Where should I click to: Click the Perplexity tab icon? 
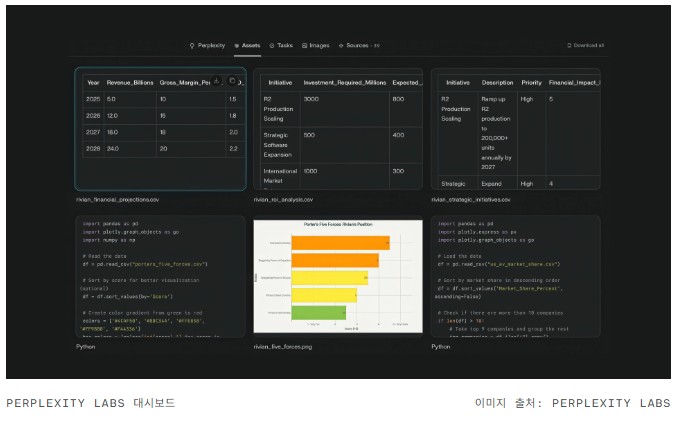point(192,46)
